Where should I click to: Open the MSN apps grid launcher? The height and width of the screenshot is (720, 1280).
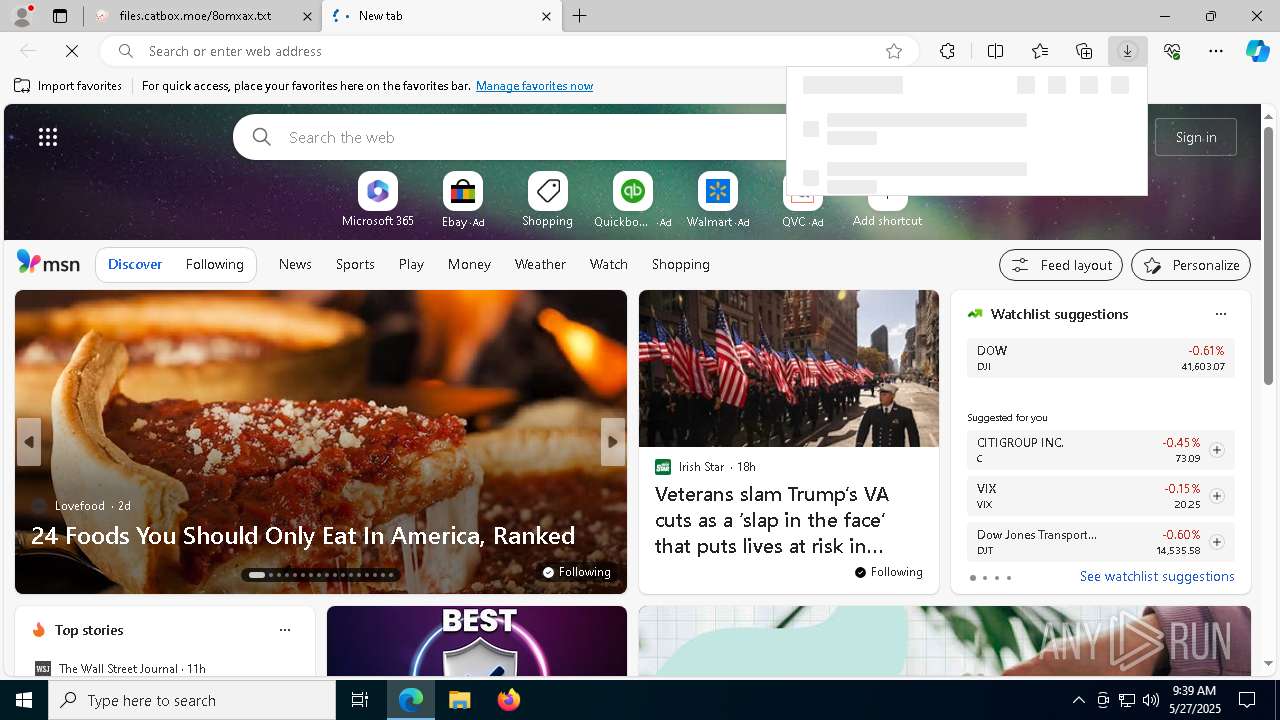tap(48, 137)
